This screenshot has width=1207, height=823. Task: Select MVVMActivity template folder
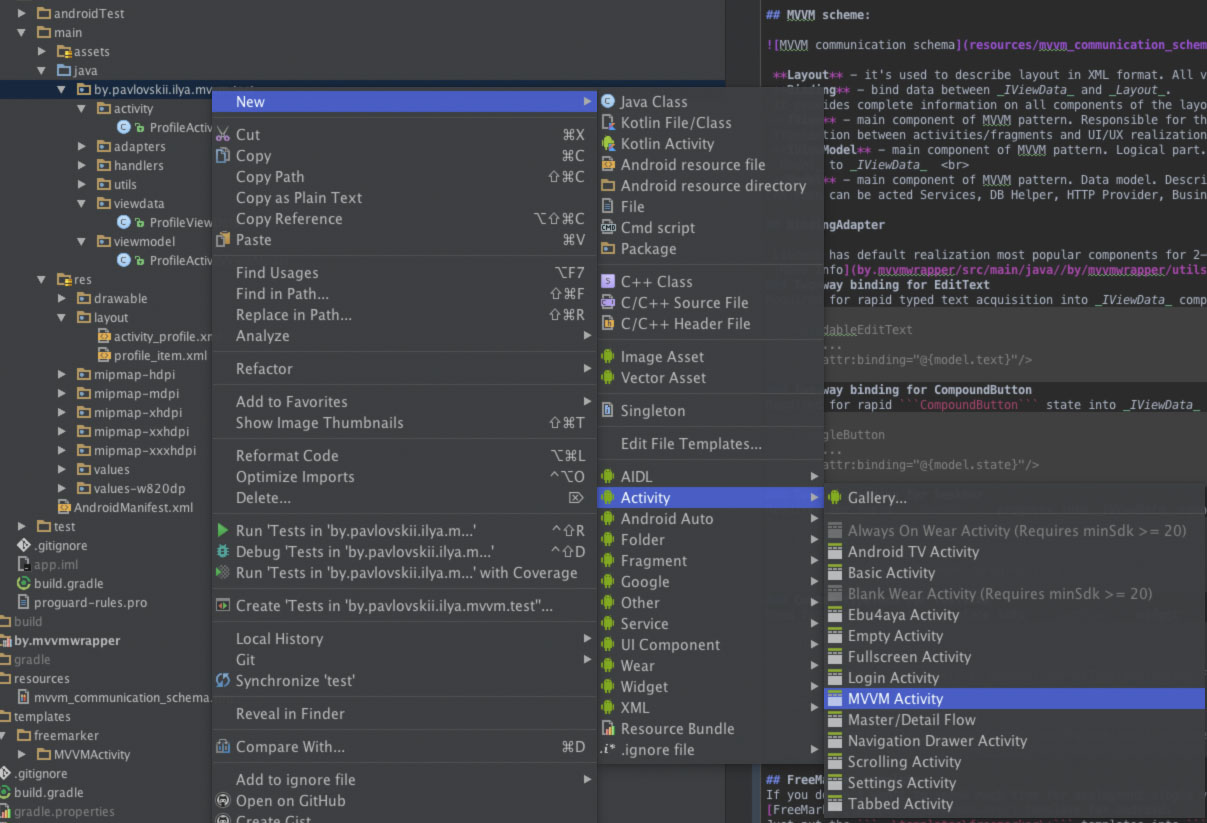(92, 754)
